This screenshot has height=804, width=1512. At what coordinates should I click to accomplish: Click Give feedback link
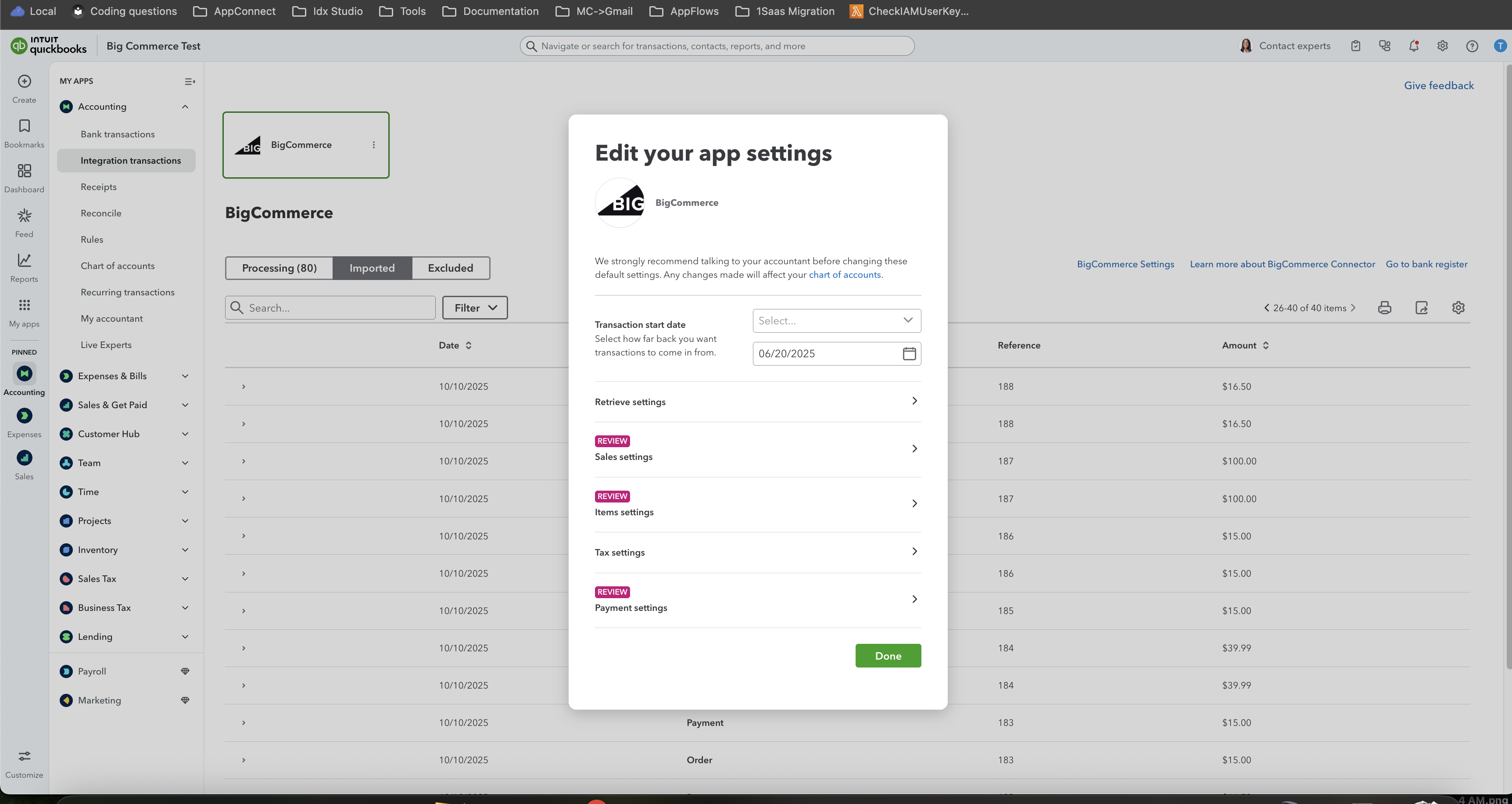(1439, 86)
